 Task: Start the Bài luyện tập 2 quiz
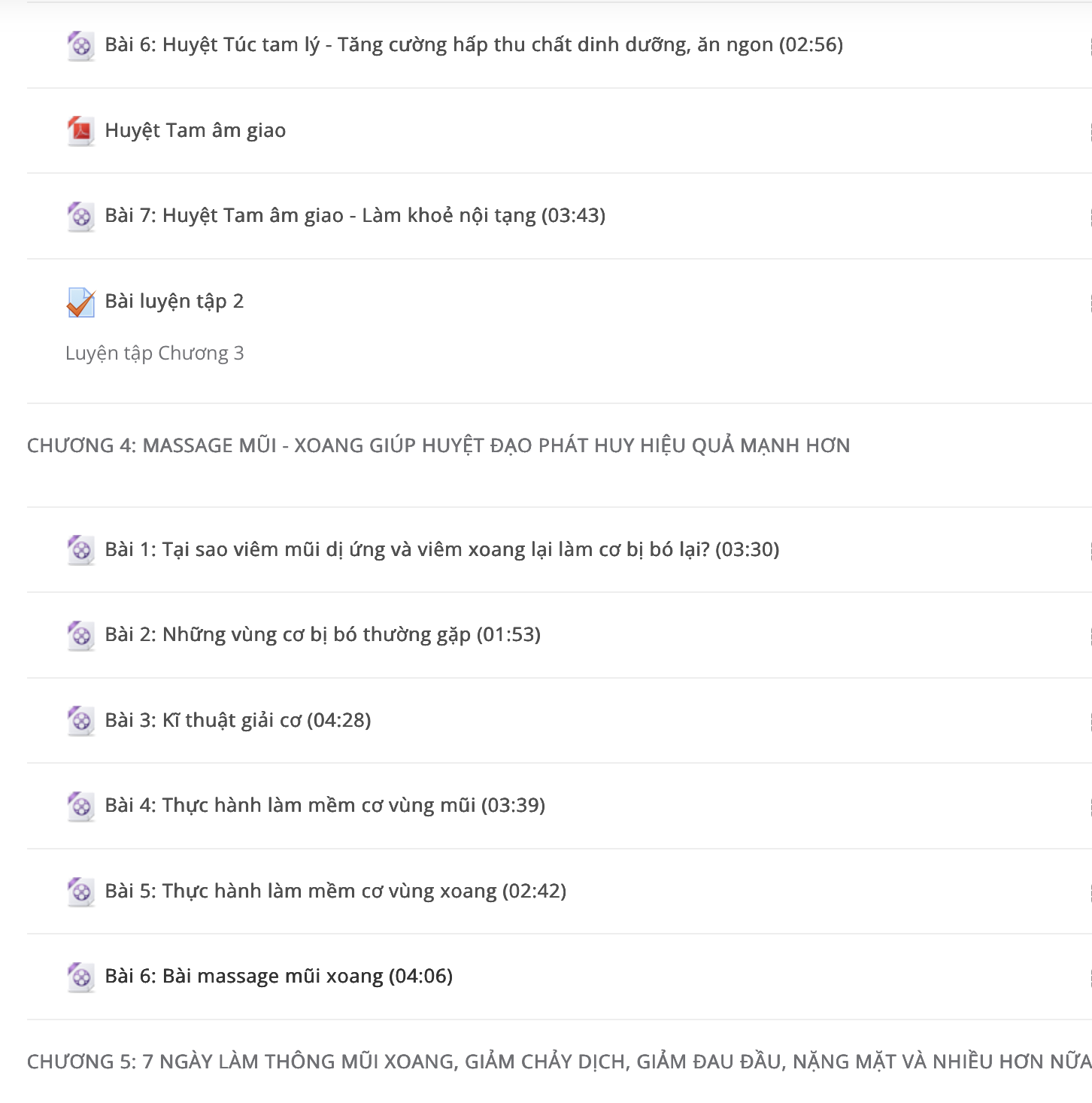(x=174, y=302)
